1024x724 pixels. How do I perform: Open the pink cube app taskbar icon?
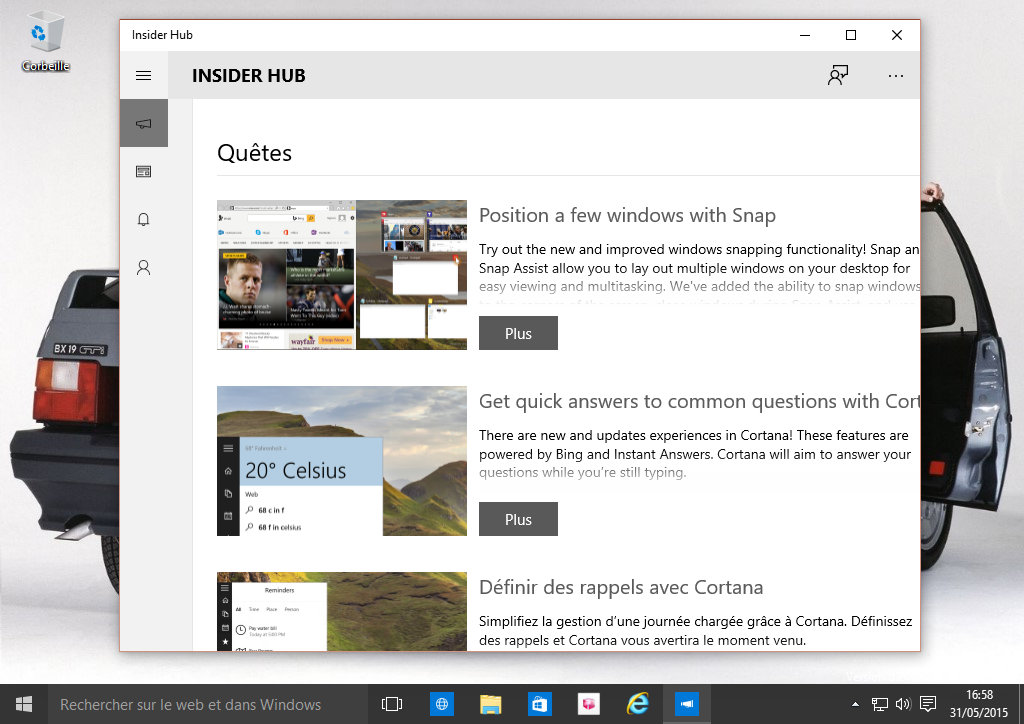(588, 704)
